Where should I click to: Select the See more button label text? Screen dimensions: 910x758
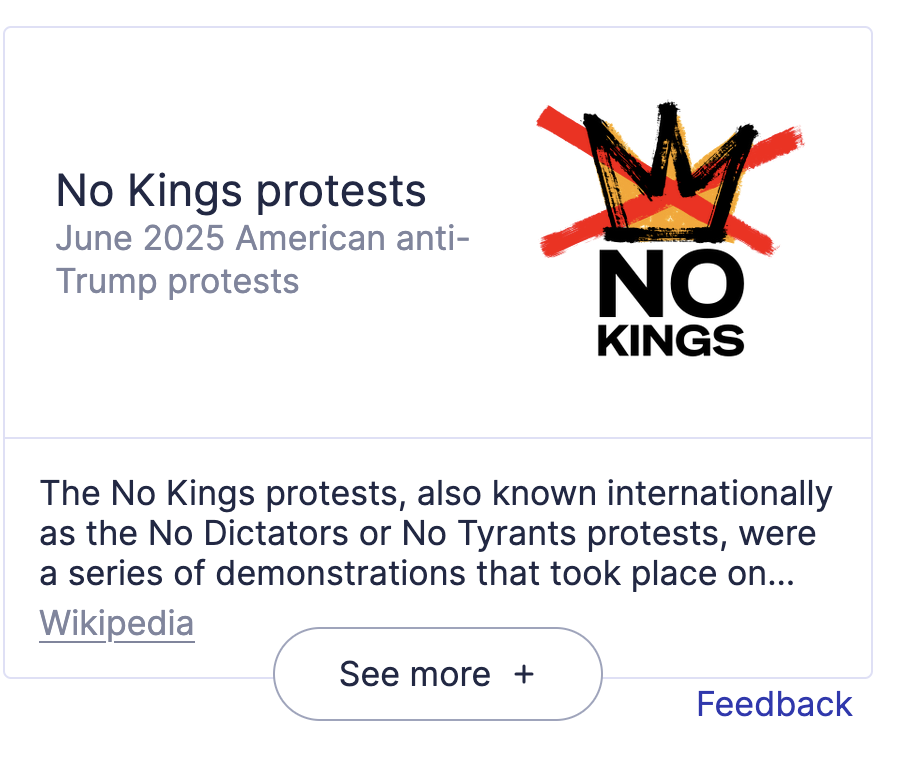[x=415, y=674]
